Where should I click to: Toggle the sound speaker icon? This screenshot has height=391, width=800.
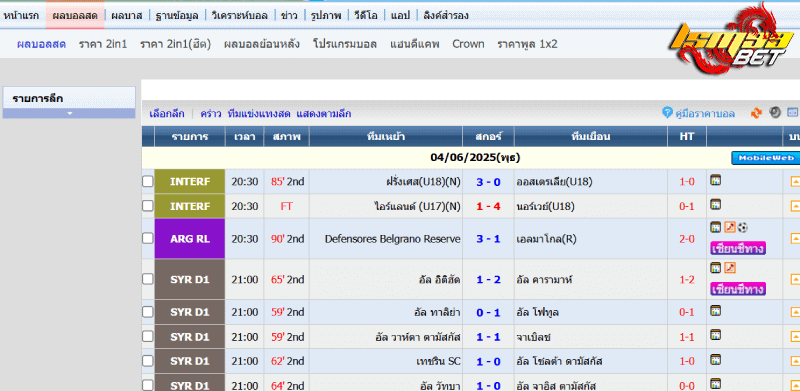775,112
